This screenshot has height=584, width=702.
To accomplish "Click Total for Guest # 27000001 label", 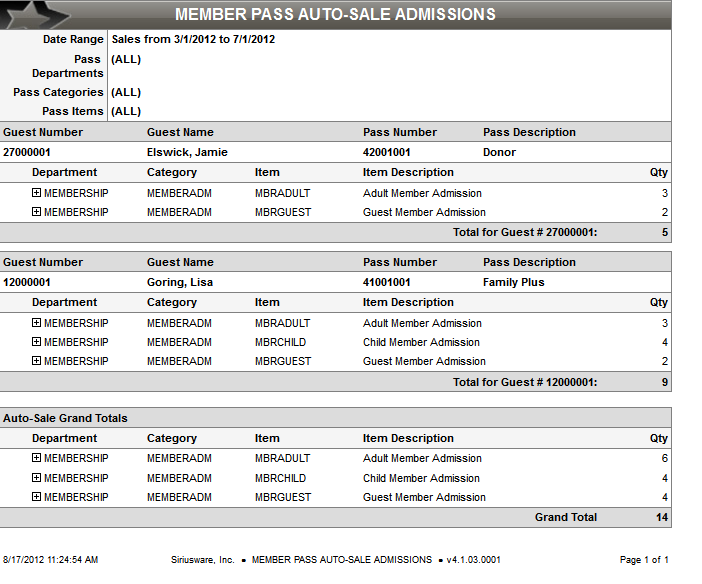I will (525, 232).
